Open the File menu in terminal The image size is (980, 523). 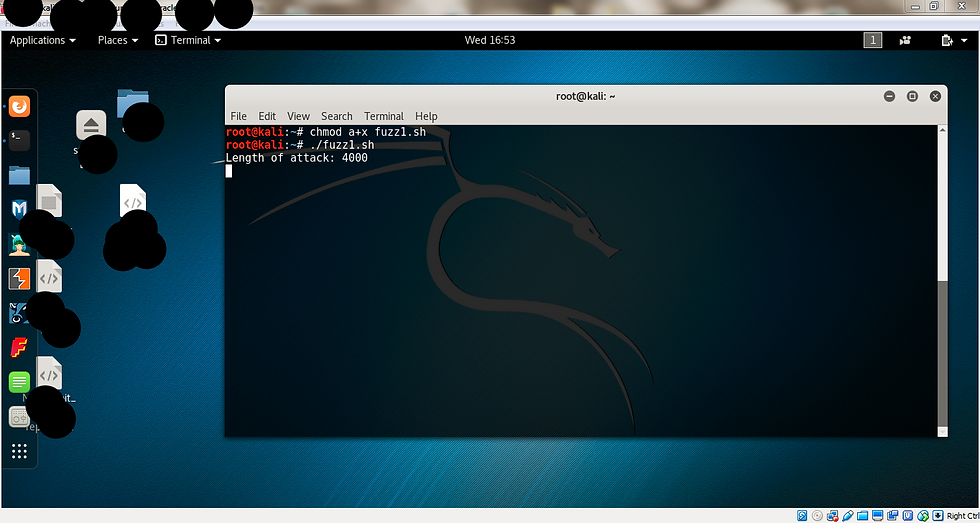coord(238,116)
